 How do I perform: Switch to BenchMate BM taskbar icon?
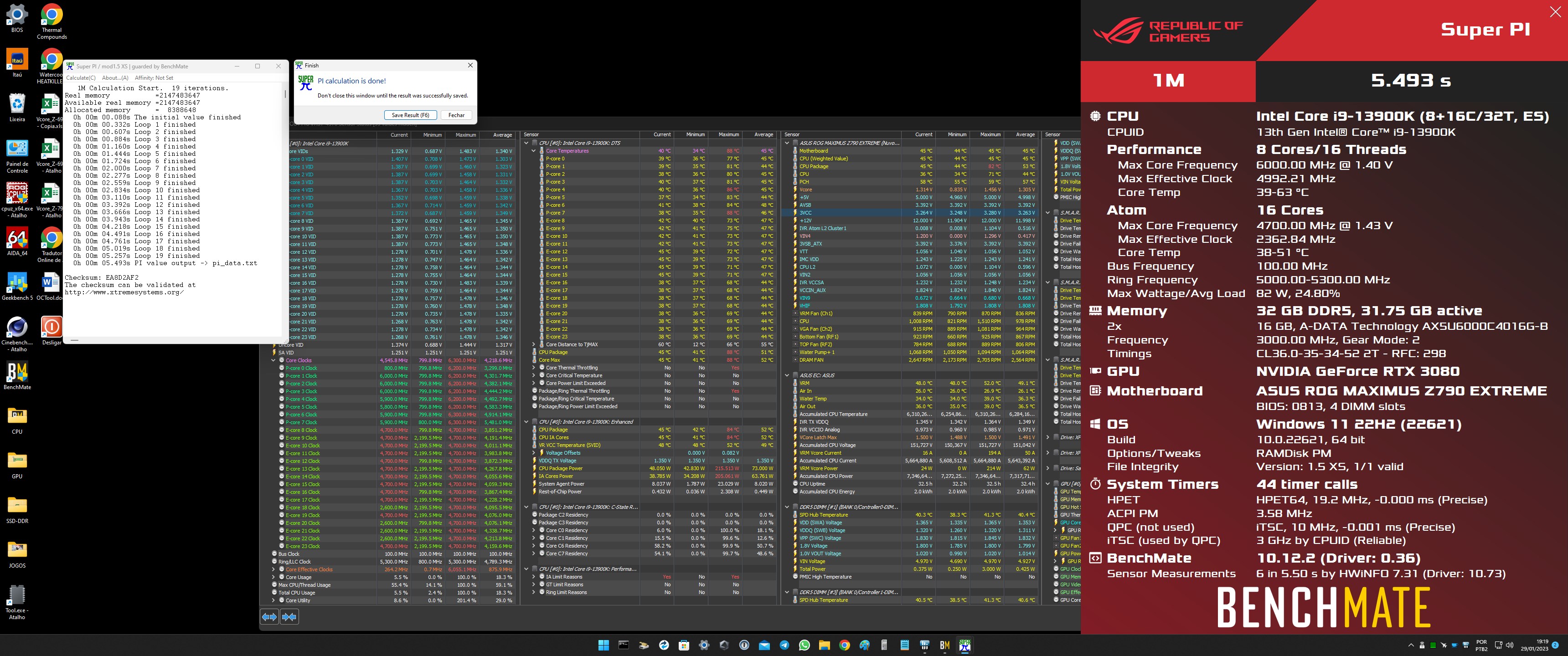click(x=945, y=645)
